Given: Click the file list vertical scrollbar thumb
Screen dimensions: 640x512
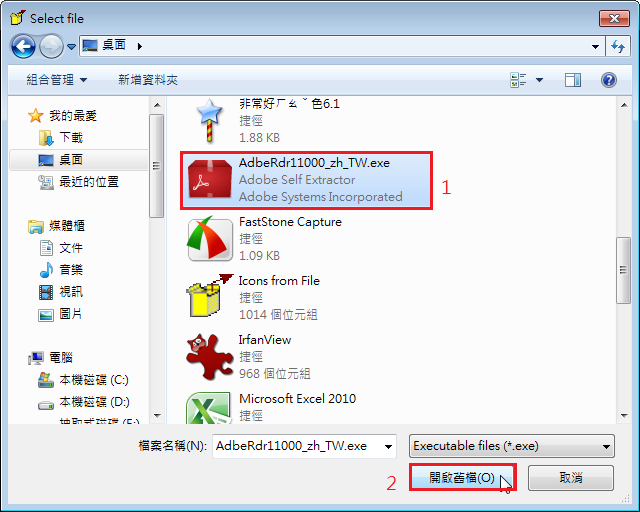Looking at the screenshot, I should click(623, 270).
